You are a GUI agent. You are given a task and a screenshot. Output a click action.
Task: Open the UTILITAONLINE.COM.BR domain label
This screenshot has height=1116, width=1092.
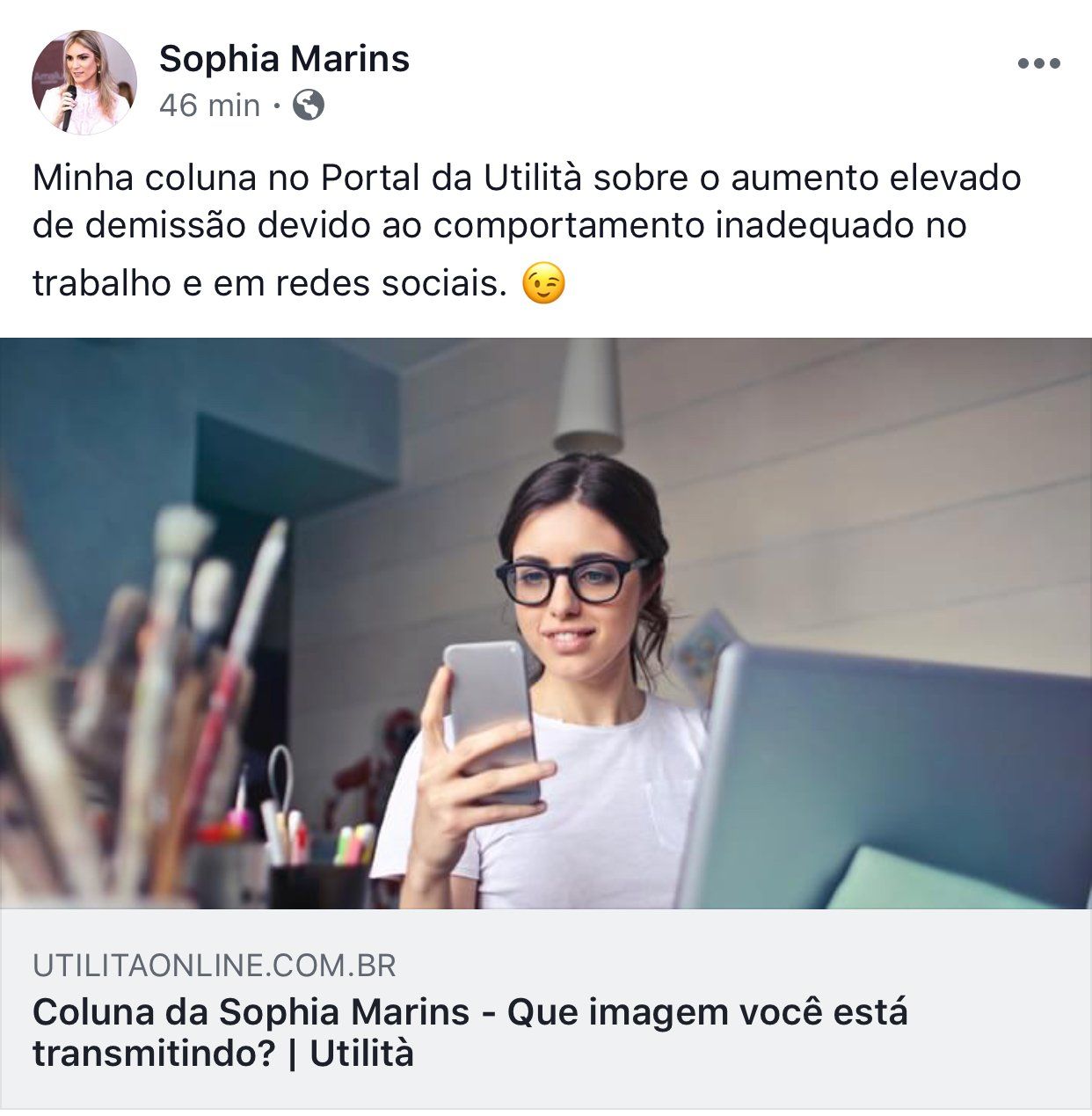(x=215, y=966)
